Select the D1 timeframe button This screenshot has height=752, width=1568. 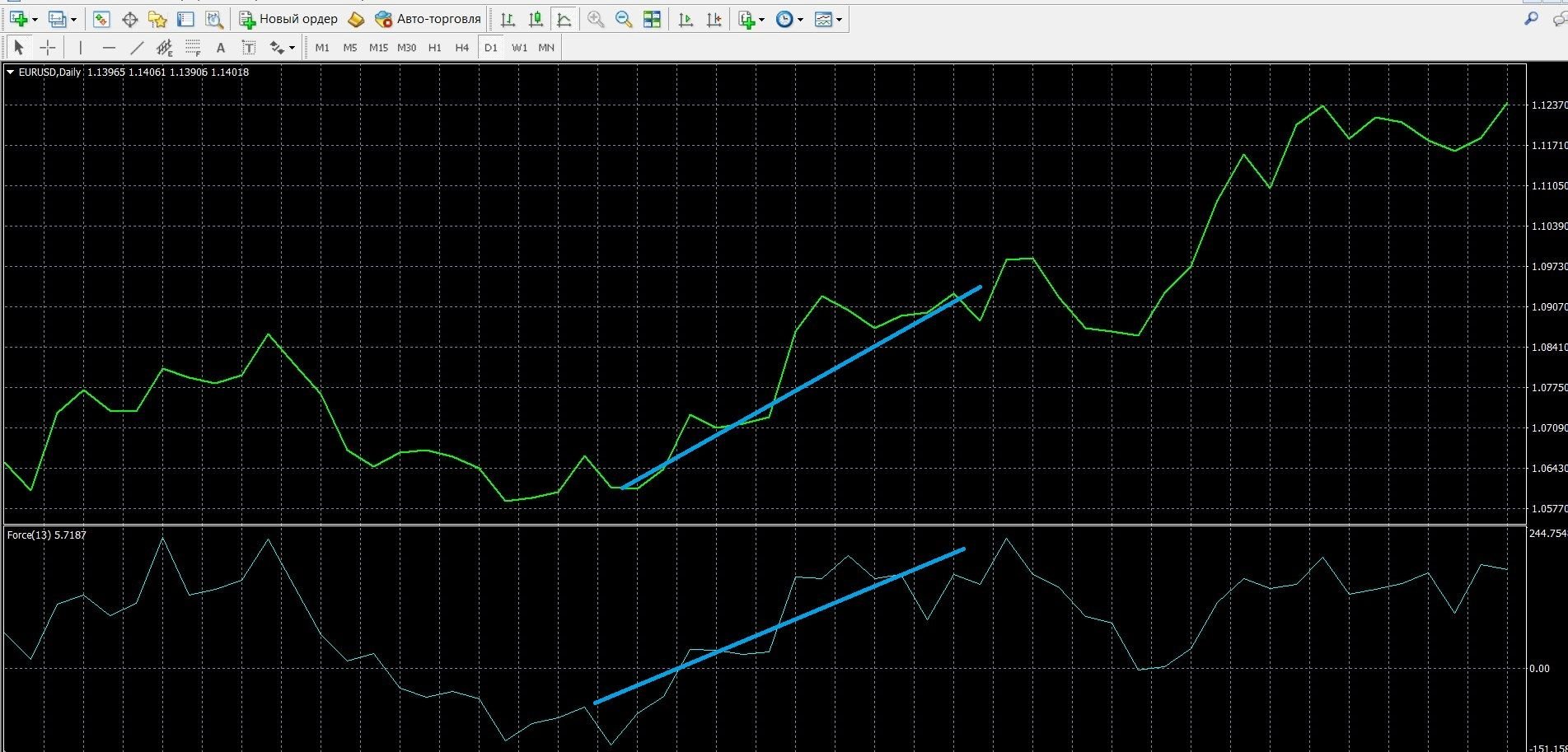click(x=491, y=48)
